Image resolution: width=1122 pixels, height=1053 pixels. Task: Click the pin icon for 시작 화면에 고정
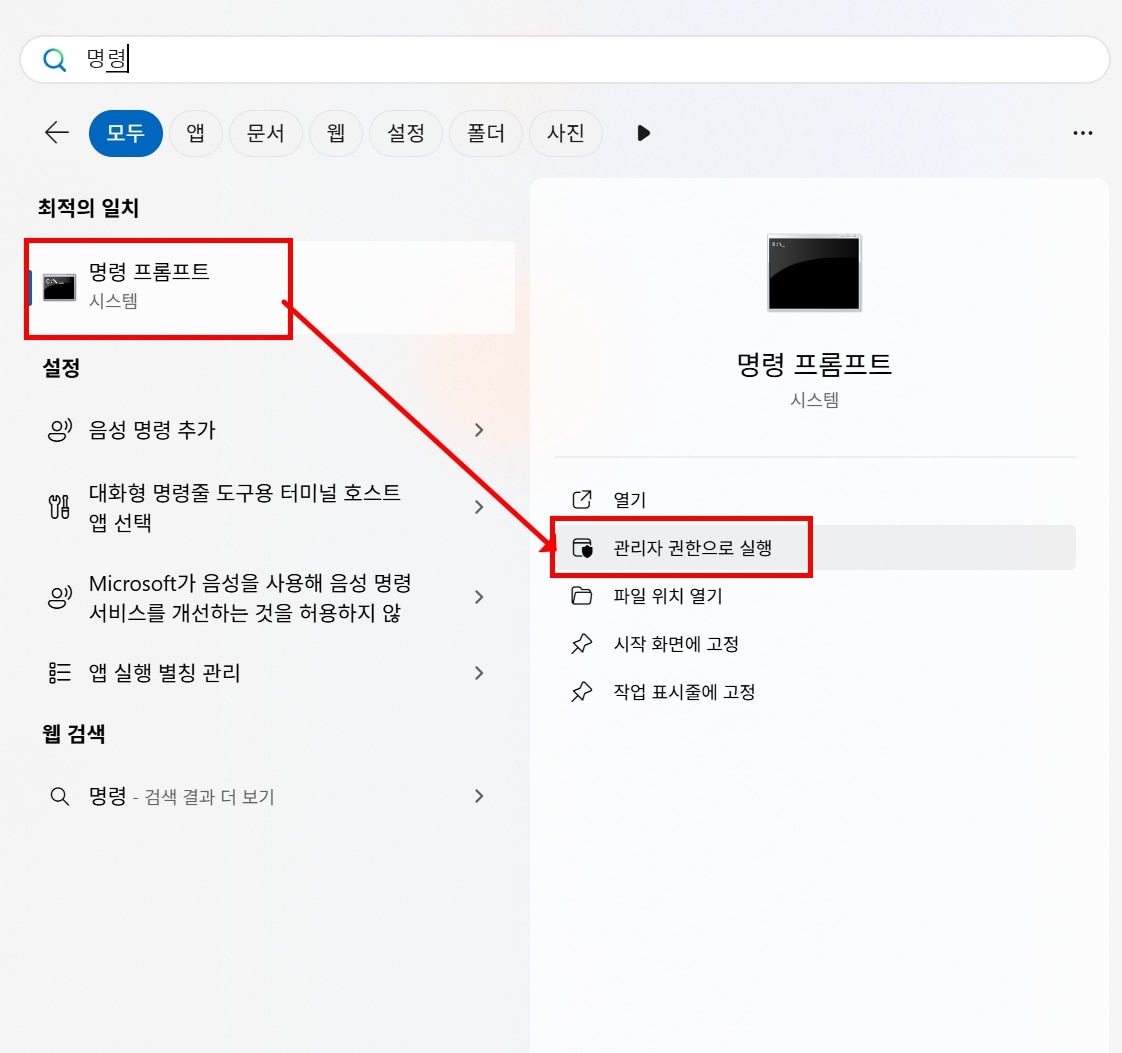click(581, 645)
